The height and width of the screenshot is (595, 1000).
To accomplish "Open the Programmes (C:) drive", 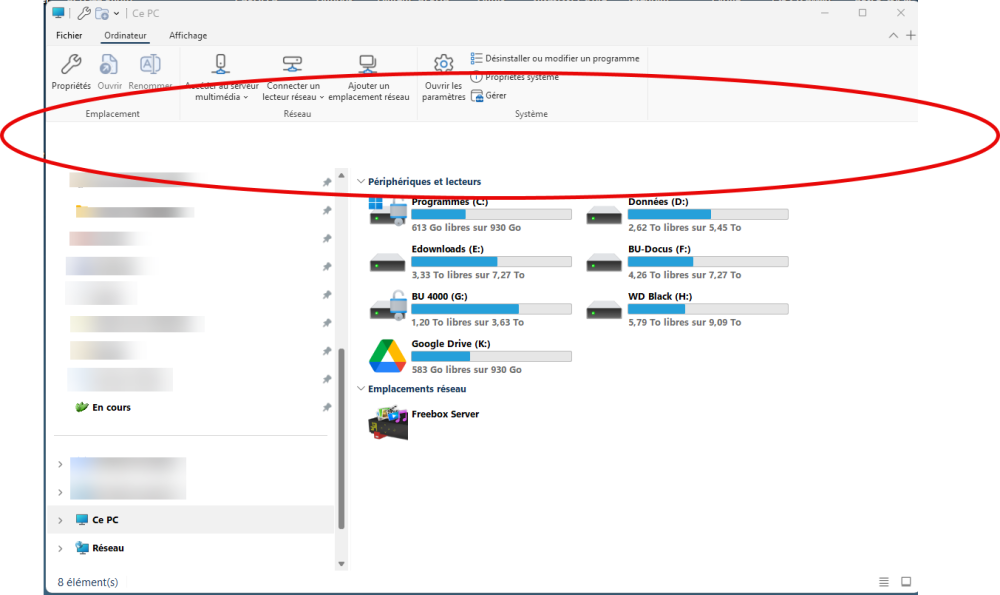I will 387,213.
